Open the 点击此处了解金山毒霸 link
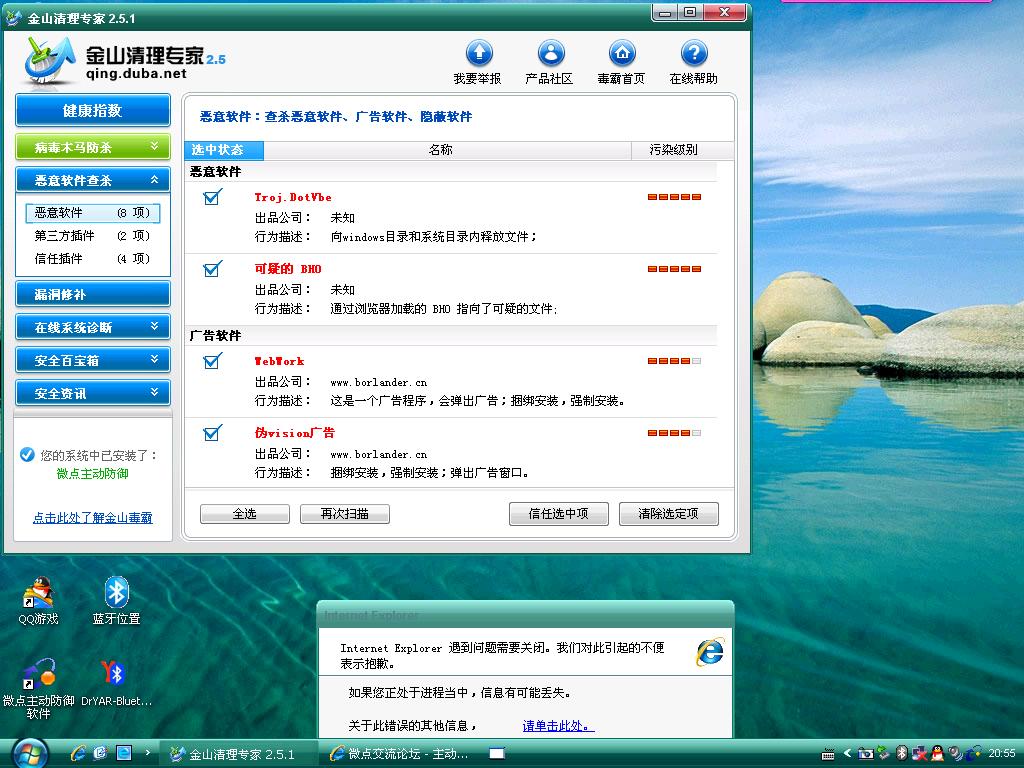Screen dimensions: 1024x768 93,518
